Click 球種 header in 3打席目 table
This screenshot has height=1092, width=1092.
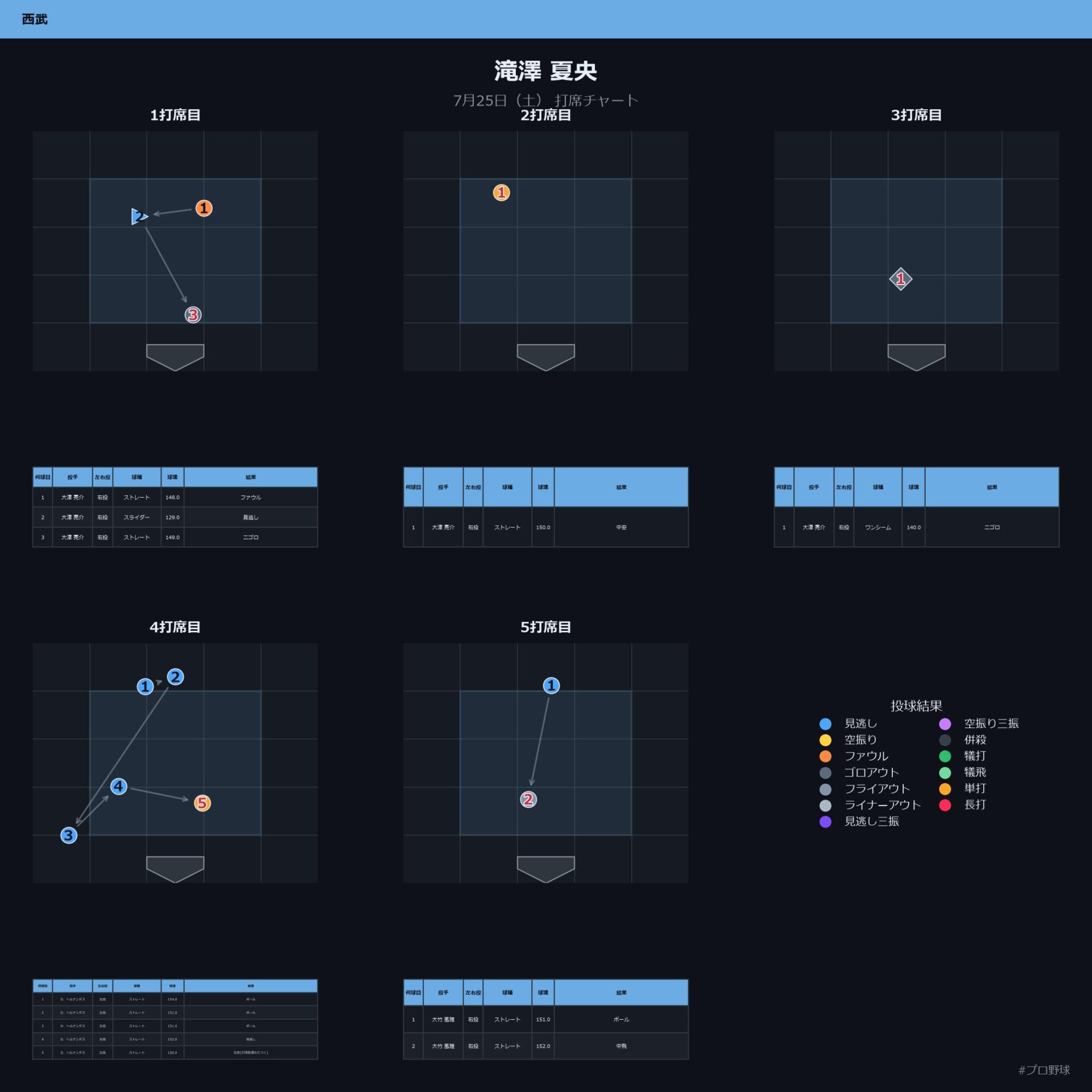tap(878, 487)
